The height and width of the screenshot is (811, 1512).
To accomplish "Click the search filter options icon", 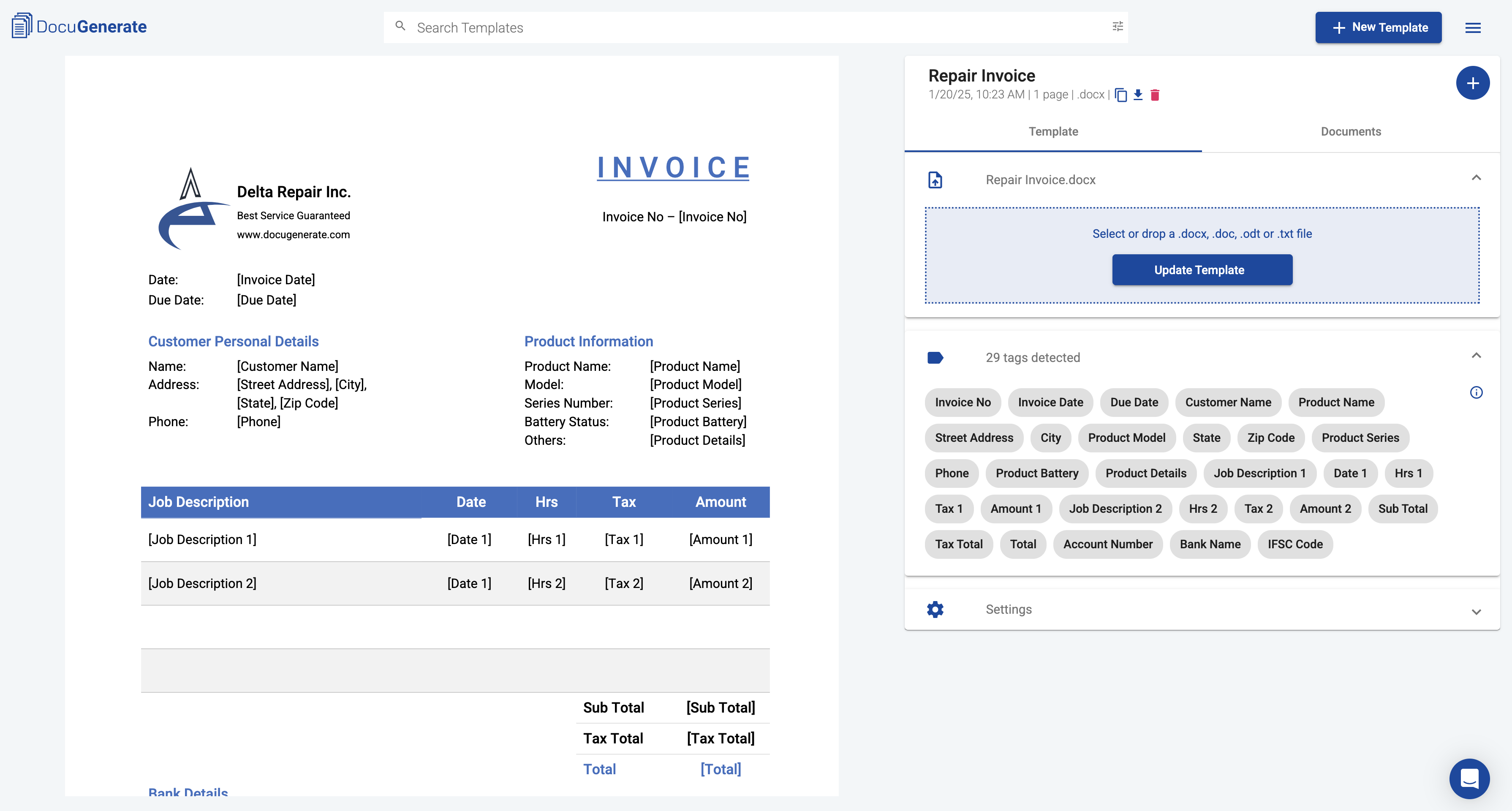I will coord(1118,27).
